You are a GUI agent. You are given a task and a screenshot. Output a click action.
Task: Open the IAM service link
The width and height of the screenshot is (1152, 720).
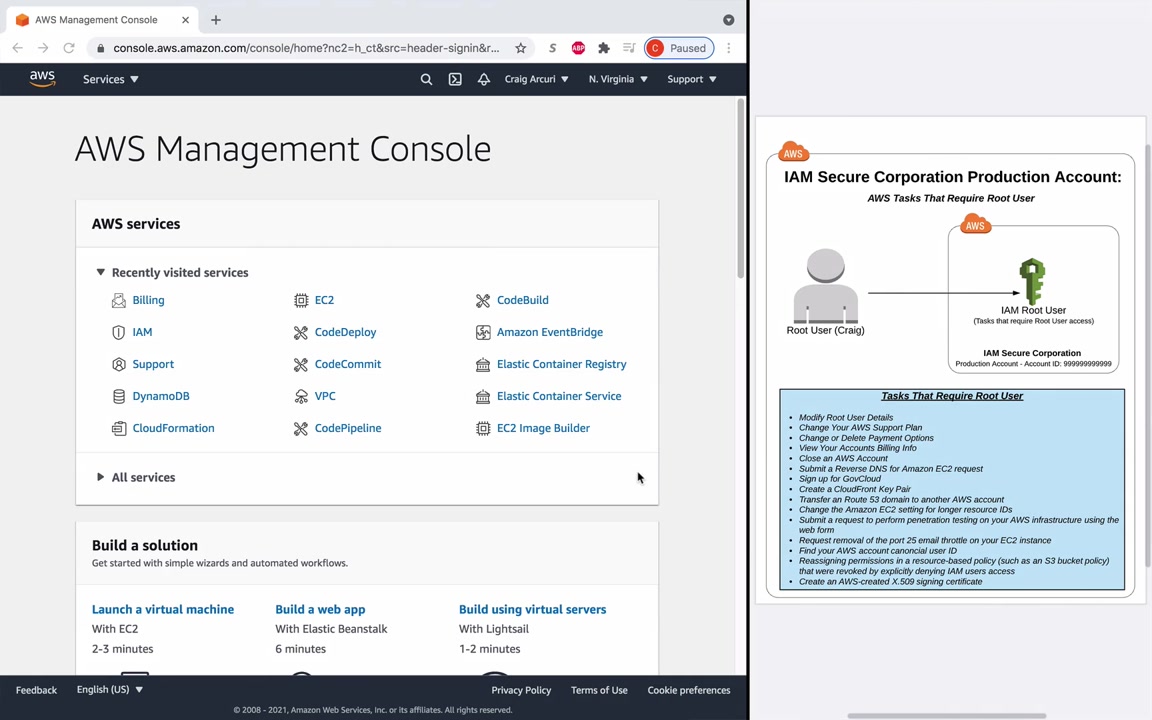pyautogui.click(x=143, y=332)
